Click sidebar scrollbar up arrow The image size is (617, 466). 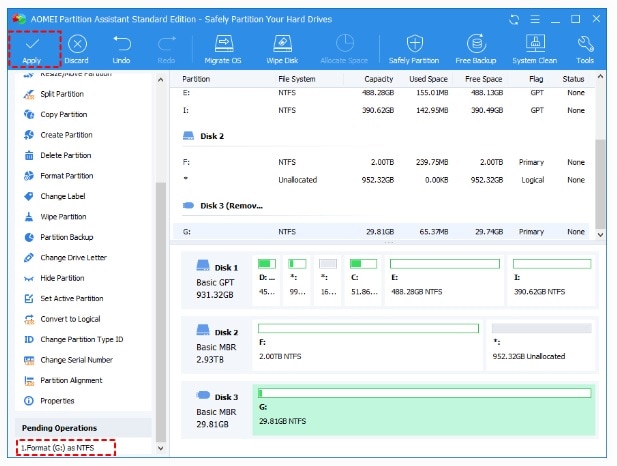pyautogui.click(x=161, y=80)
